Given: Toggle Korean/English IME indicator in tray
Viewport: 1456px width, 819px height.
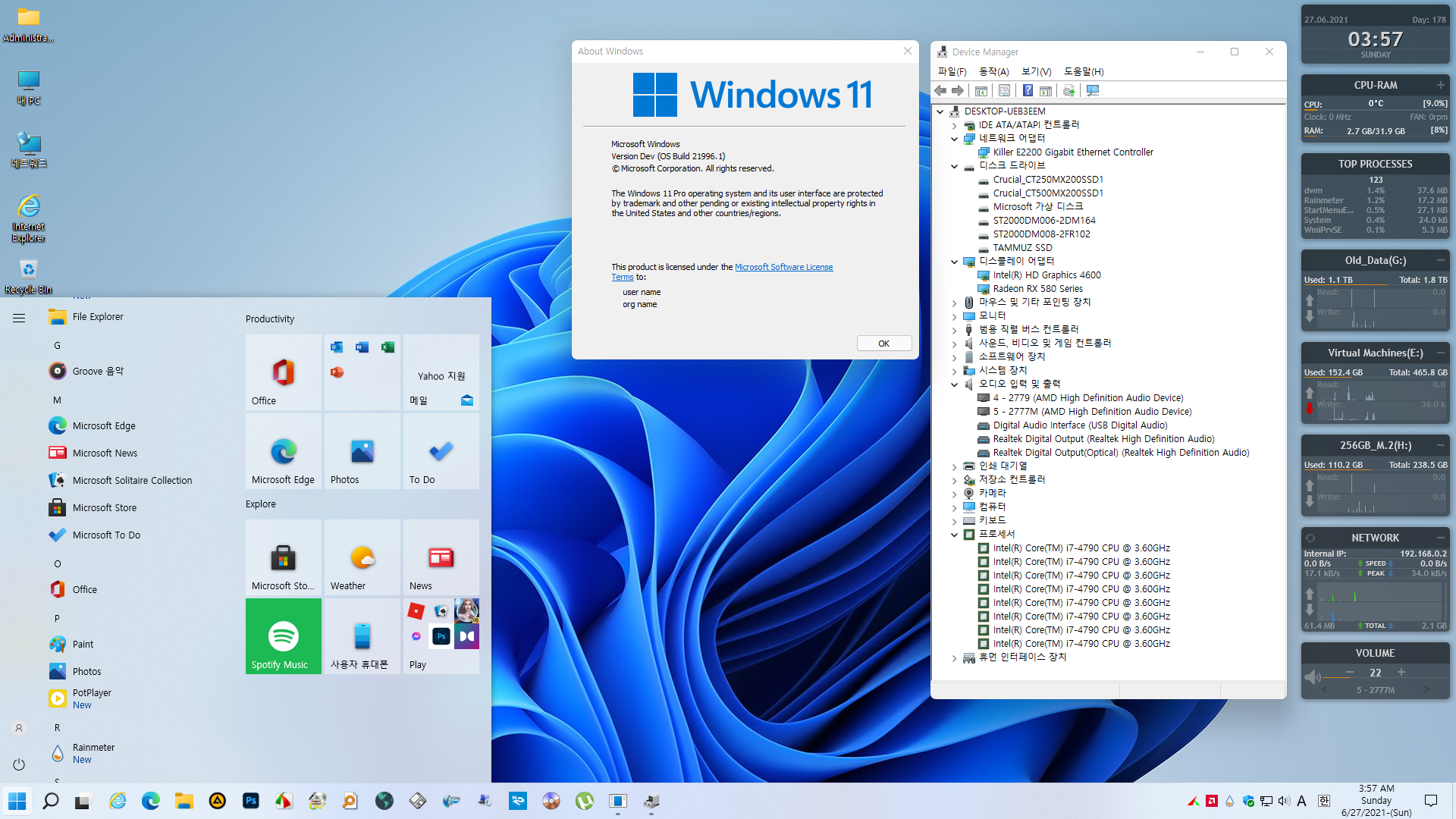Looking at the screenshot, I should pyautogui.click(x=1324, y=801).
